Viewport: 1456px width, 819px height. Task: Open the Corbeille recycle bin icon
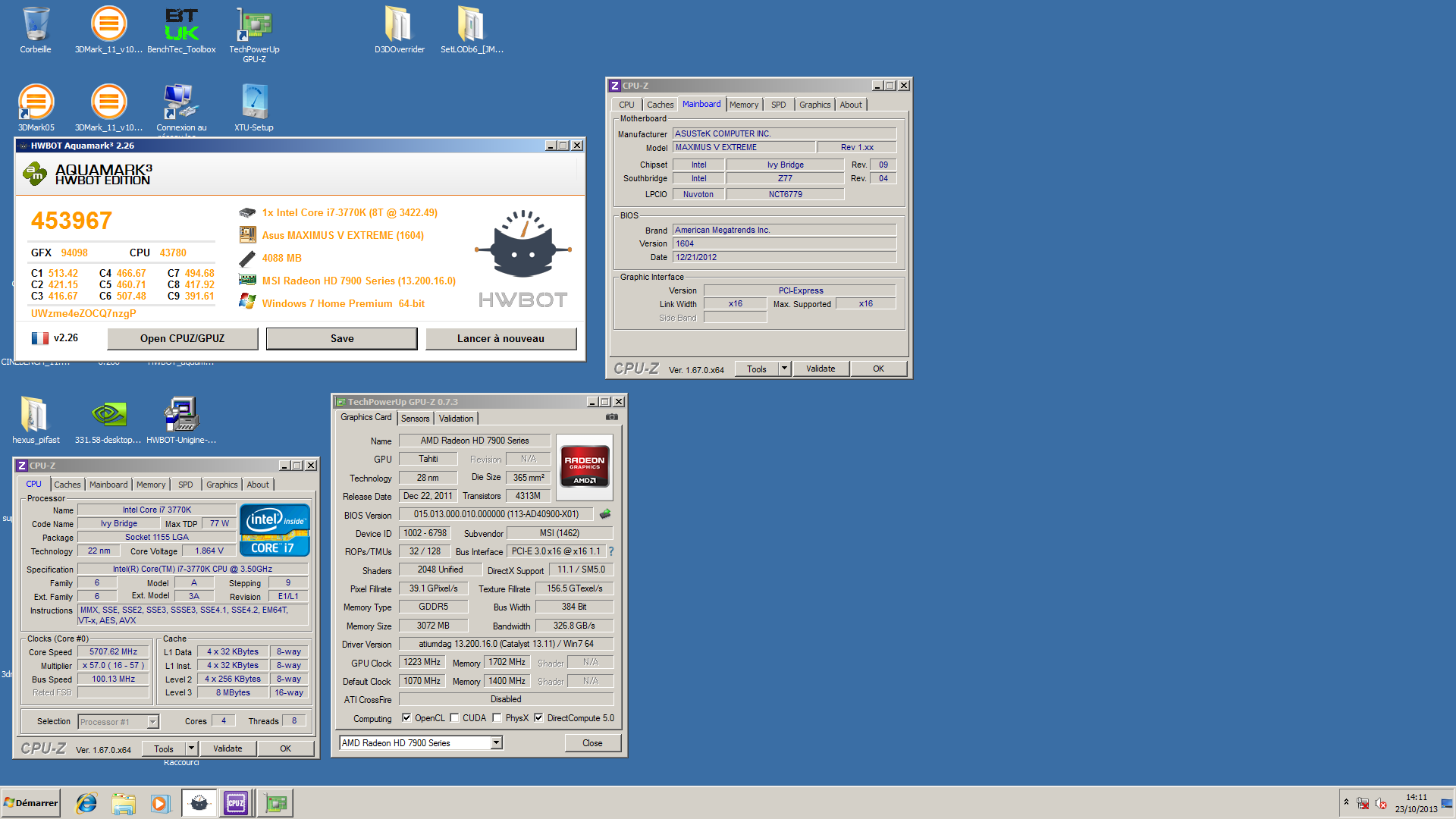click(x=36, y=30)
